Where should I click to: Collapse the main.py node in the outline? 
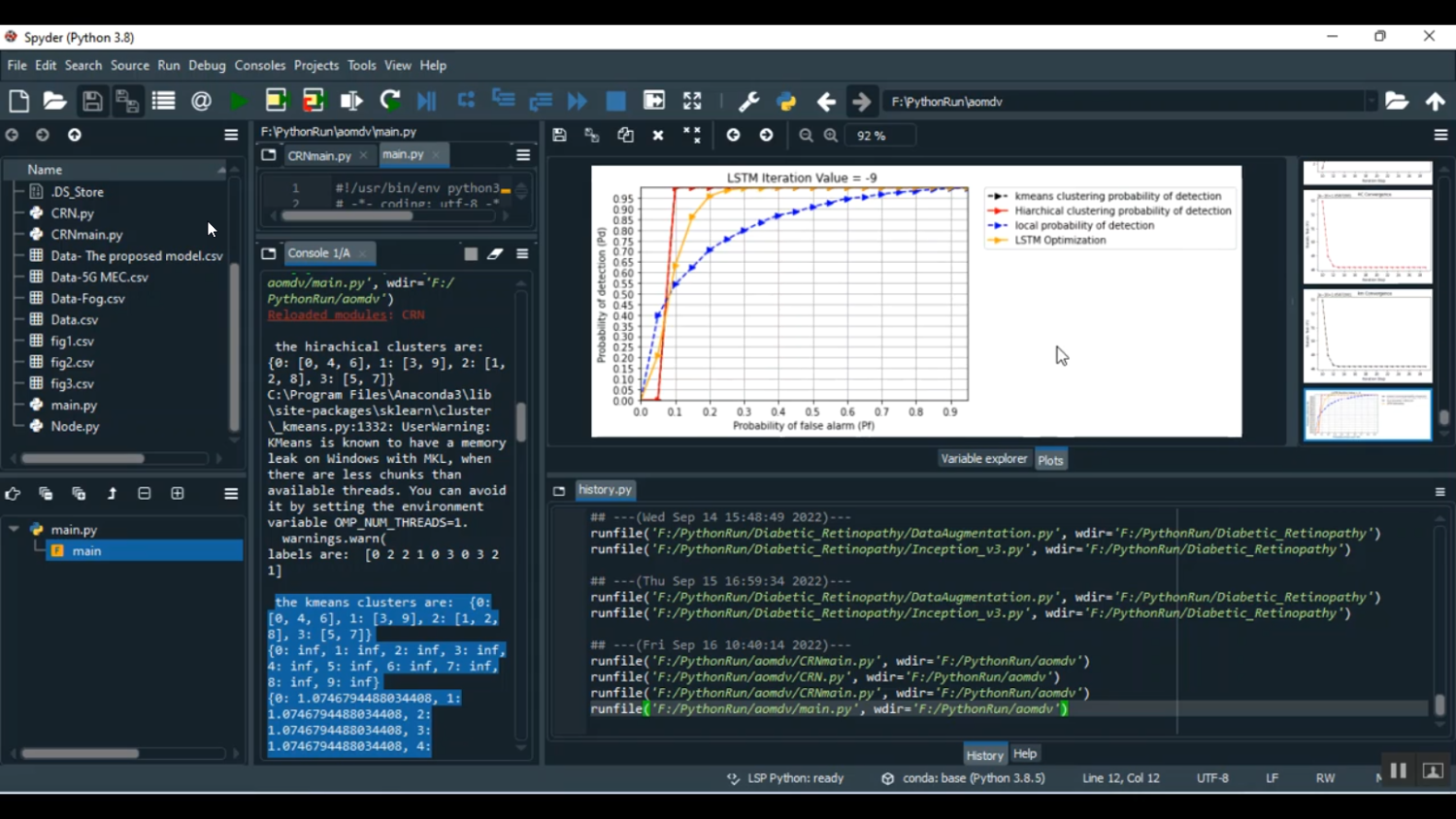click(x=14, y=530)
